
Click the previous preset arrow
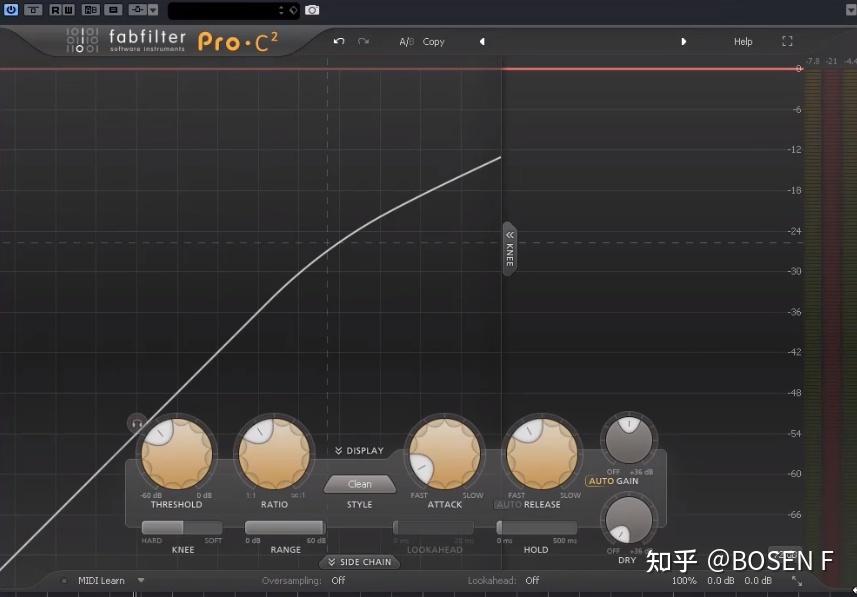482,41
